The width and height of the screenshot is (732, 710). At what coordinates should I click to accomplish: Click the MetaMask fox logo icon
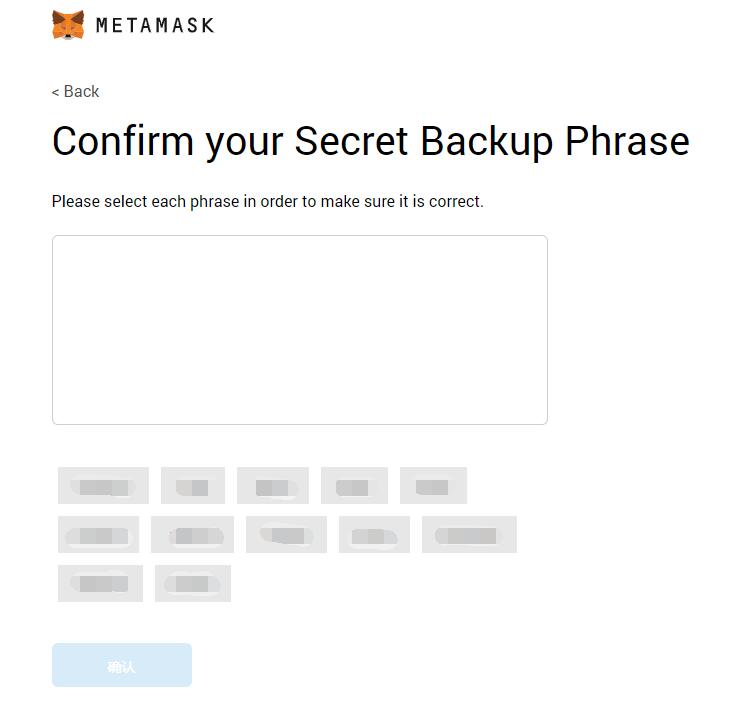pyautogui.click(x=68, y=25)
